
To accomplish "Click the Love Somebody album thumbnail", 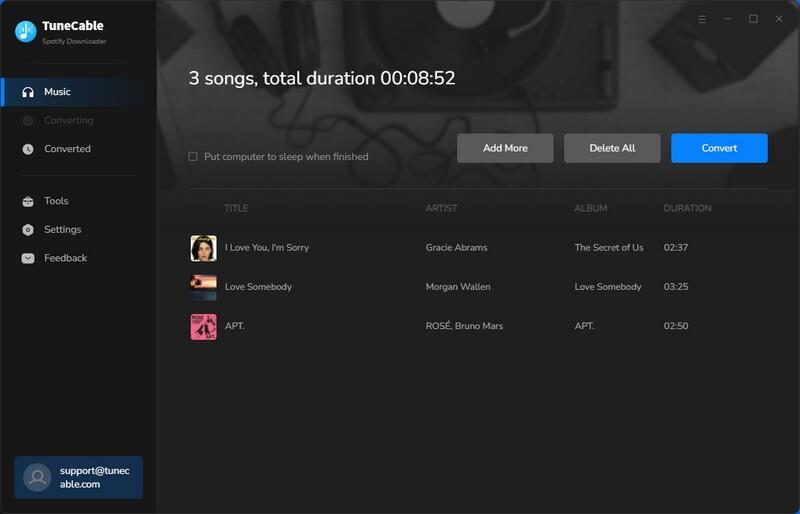I will (x=203, y=287).
